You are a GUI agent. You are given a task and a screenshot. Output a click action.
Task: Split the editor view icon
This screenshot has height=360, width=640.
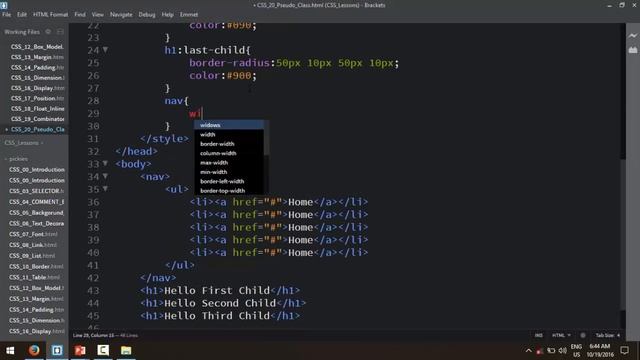click(60, 31)
